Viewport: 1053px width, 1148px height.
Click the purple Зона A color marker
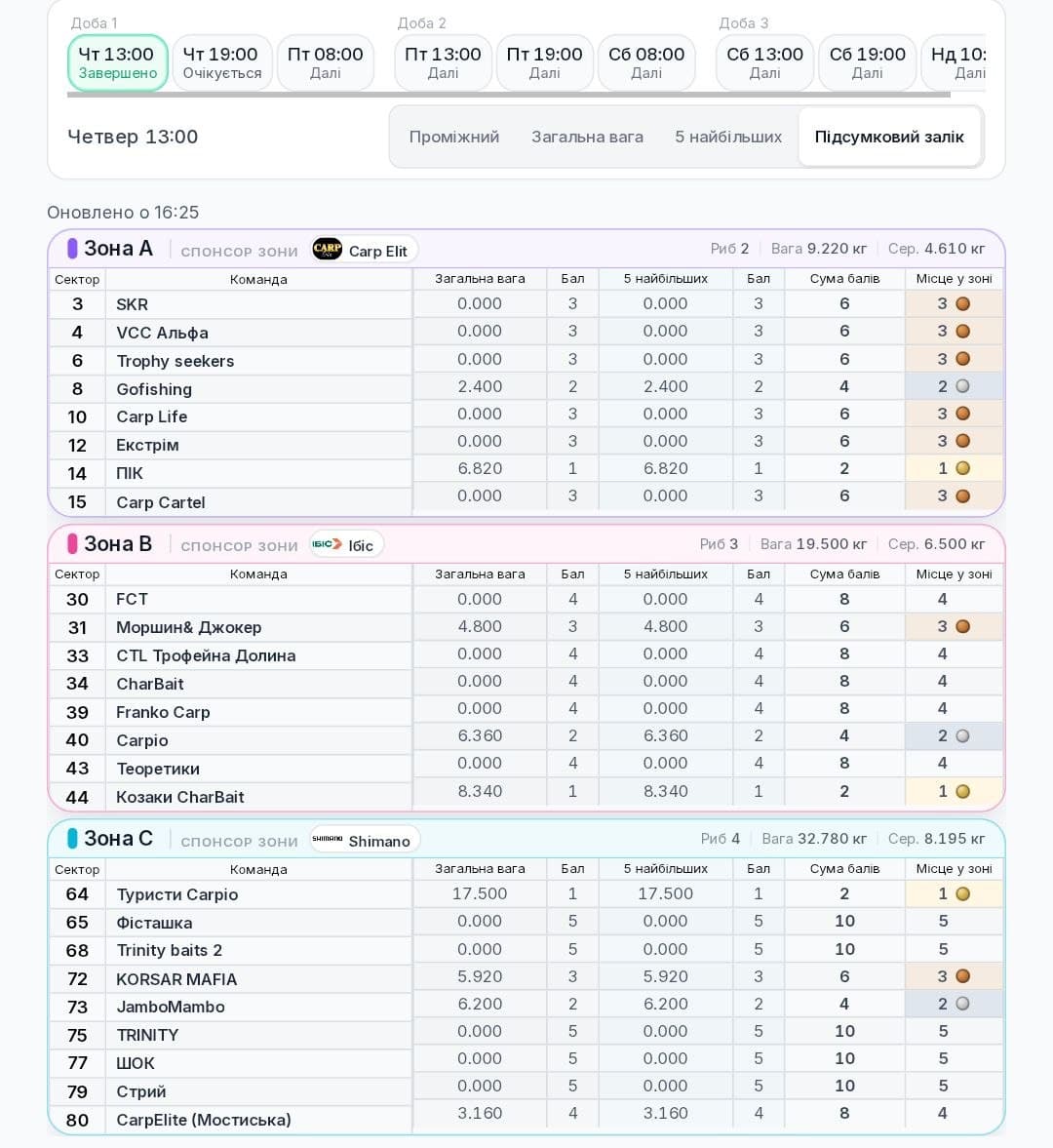click(x=72, y=249)
